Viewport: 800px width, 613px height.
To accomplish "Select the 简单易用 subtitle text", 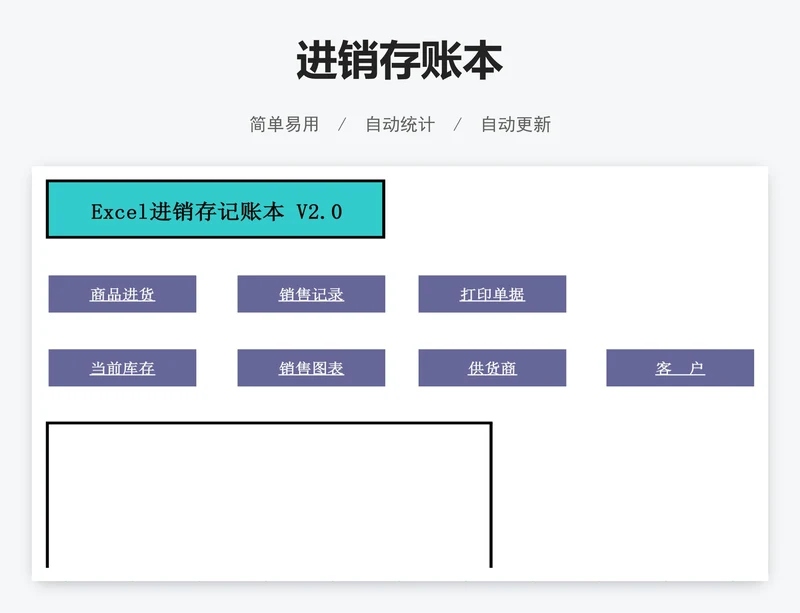I will [x=284, y=125].
